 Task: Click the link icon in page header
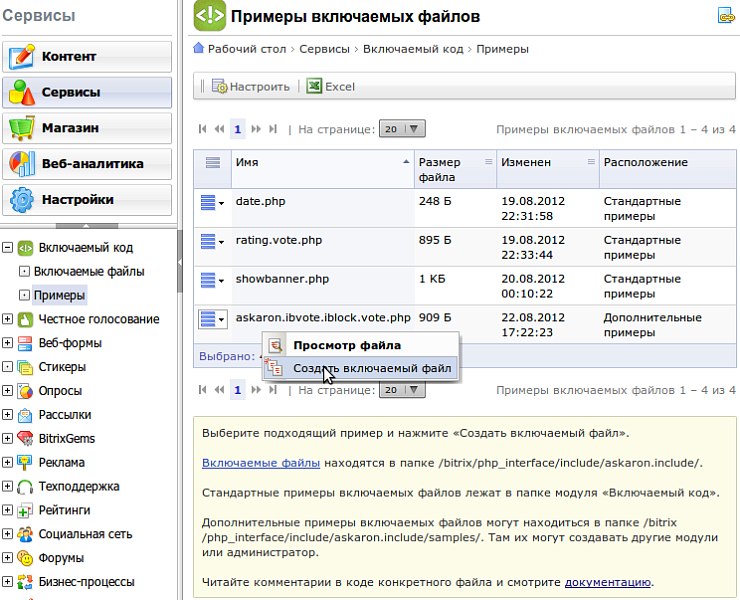[726, 16]
